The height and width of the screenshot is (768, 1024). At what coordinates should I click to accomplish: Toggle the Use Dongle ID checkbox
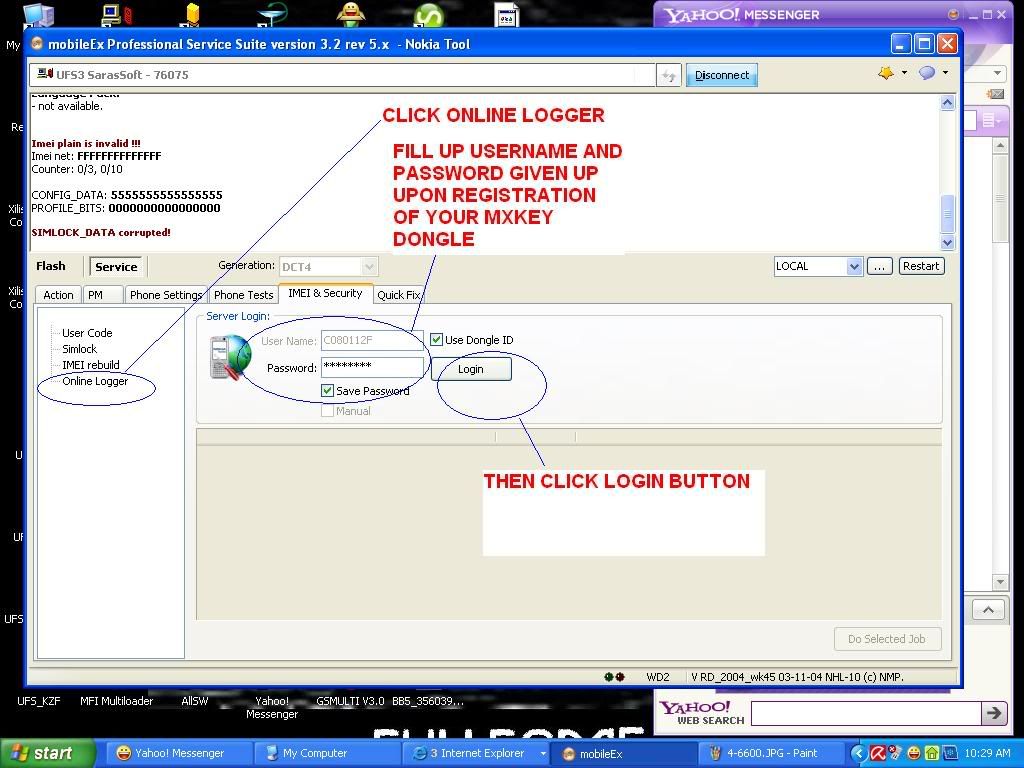(x=436, y=340)
